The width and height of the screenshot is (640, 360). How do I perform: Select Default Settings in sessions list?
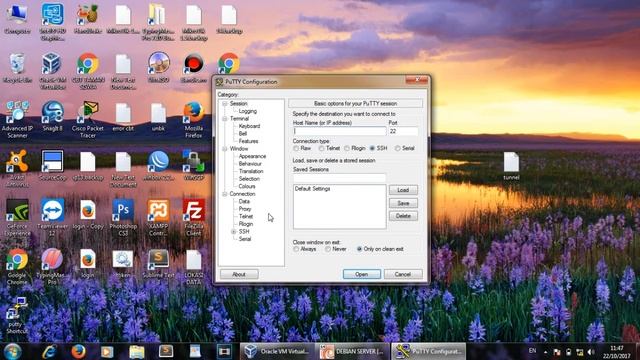(x=313, y=189)
